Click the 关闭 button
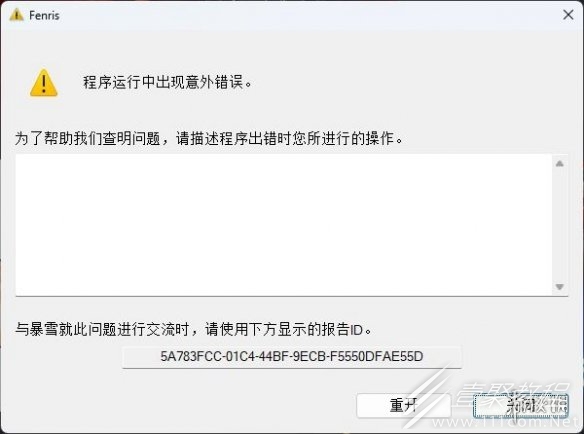584x434 pixels. pyautogui.click(x=521, y=405)
